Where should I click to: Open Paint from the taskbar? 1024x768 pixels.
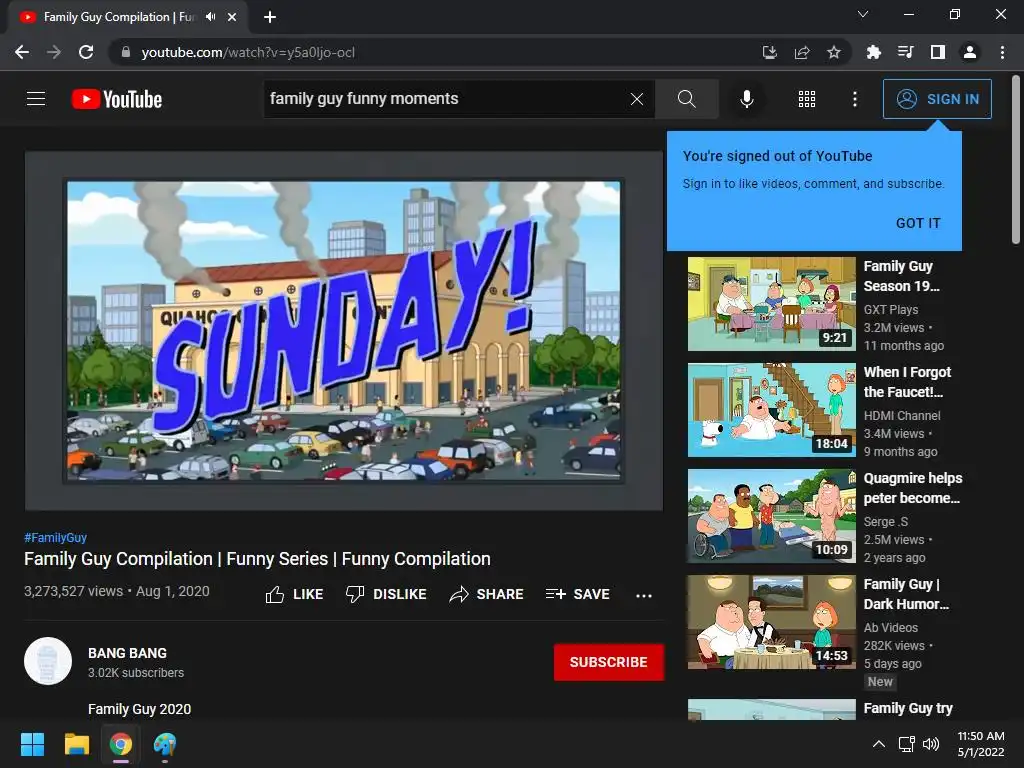165,744
